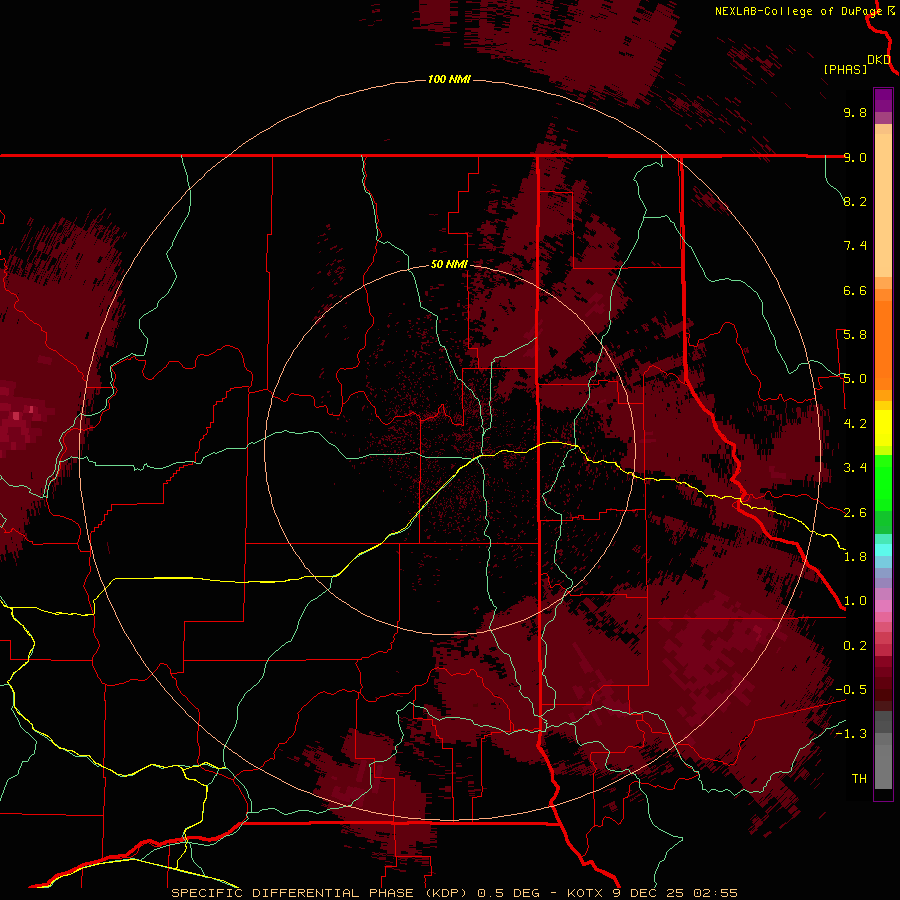Click the pale peach segment of the color bar
This screenshot has width=900, height=900.
883,206
